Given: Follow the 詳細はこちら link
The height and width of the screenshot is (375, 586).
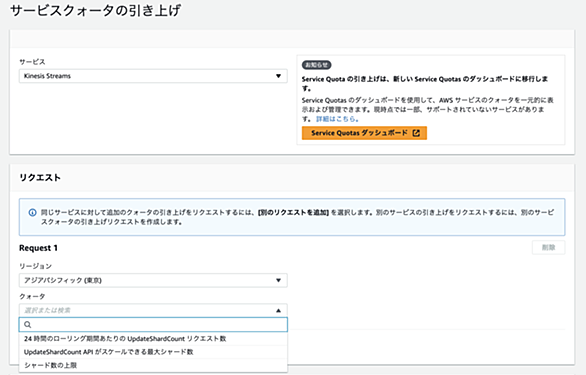Looking at the screenshot, I should coord(337,119).
